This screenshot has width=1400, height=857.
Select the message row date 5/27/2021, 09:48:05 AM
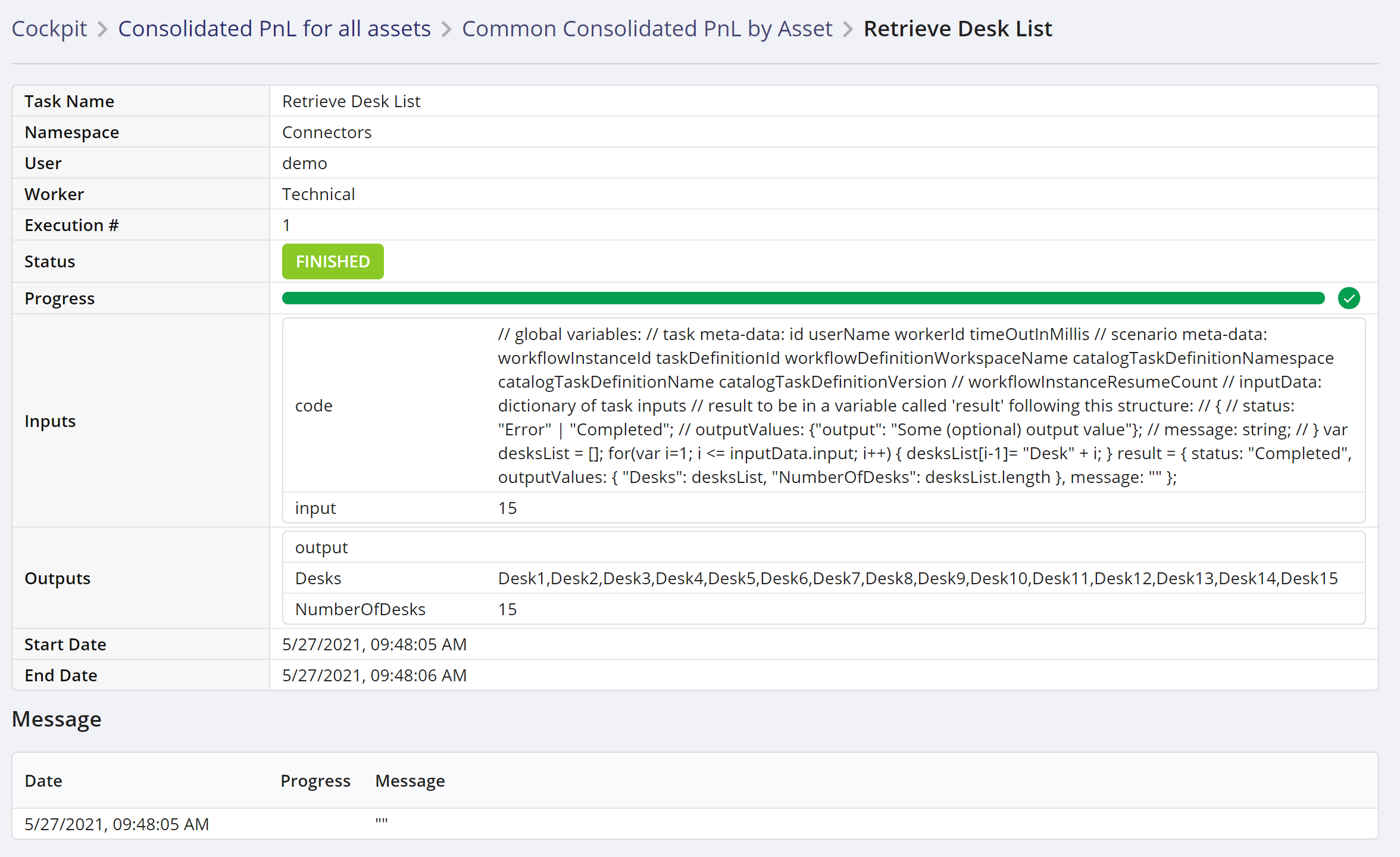pos(117,824)
